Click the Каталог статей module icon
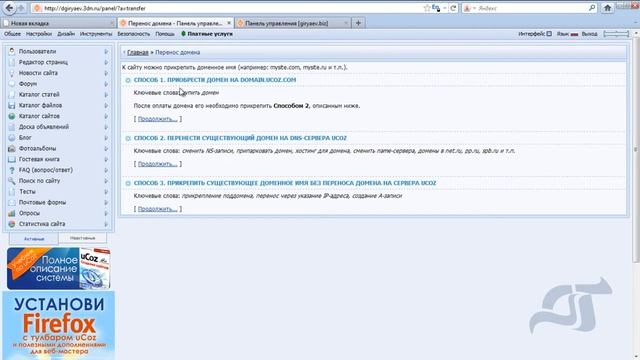The image size is (640, 360). [12, 95]
